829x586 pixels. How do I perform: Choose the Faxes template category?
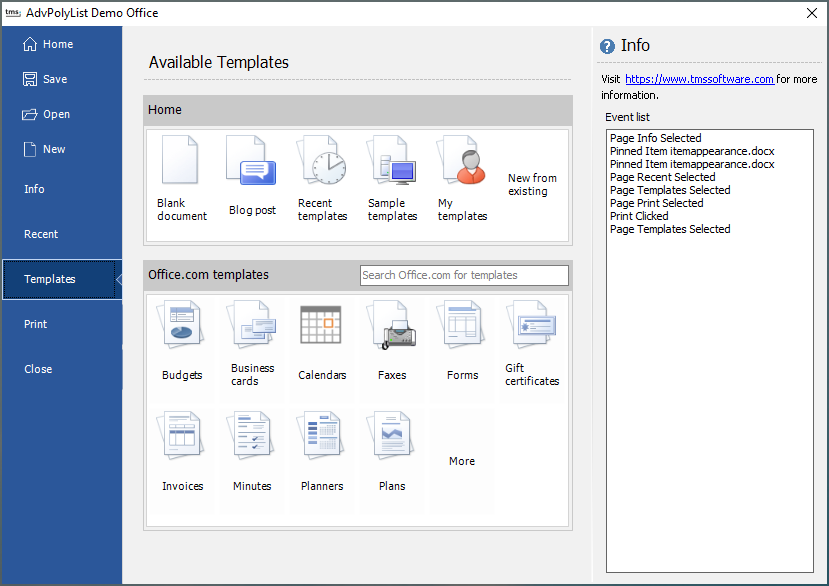[392, 328]
